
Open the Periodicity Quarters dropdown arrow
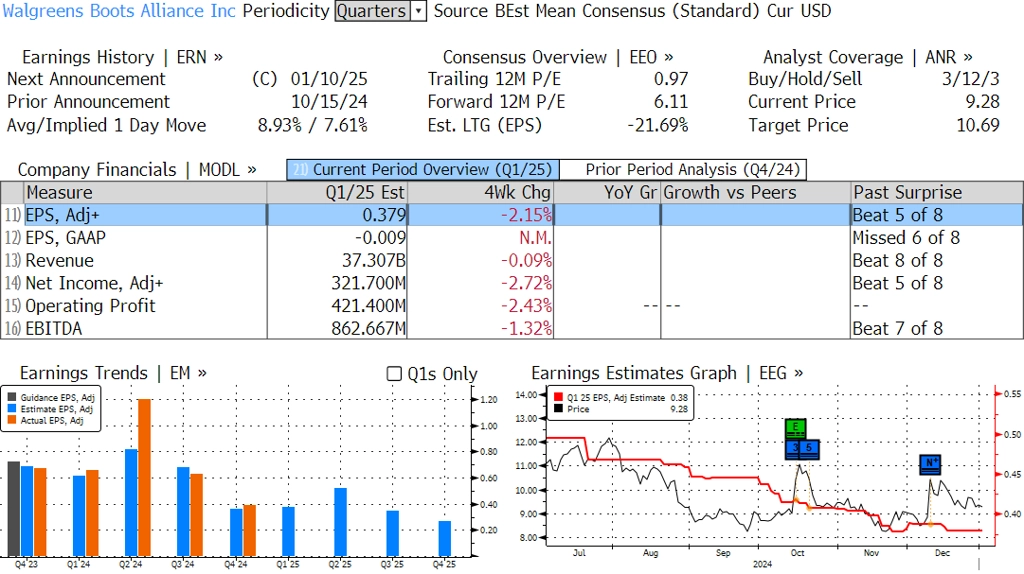tap(419, 11)
